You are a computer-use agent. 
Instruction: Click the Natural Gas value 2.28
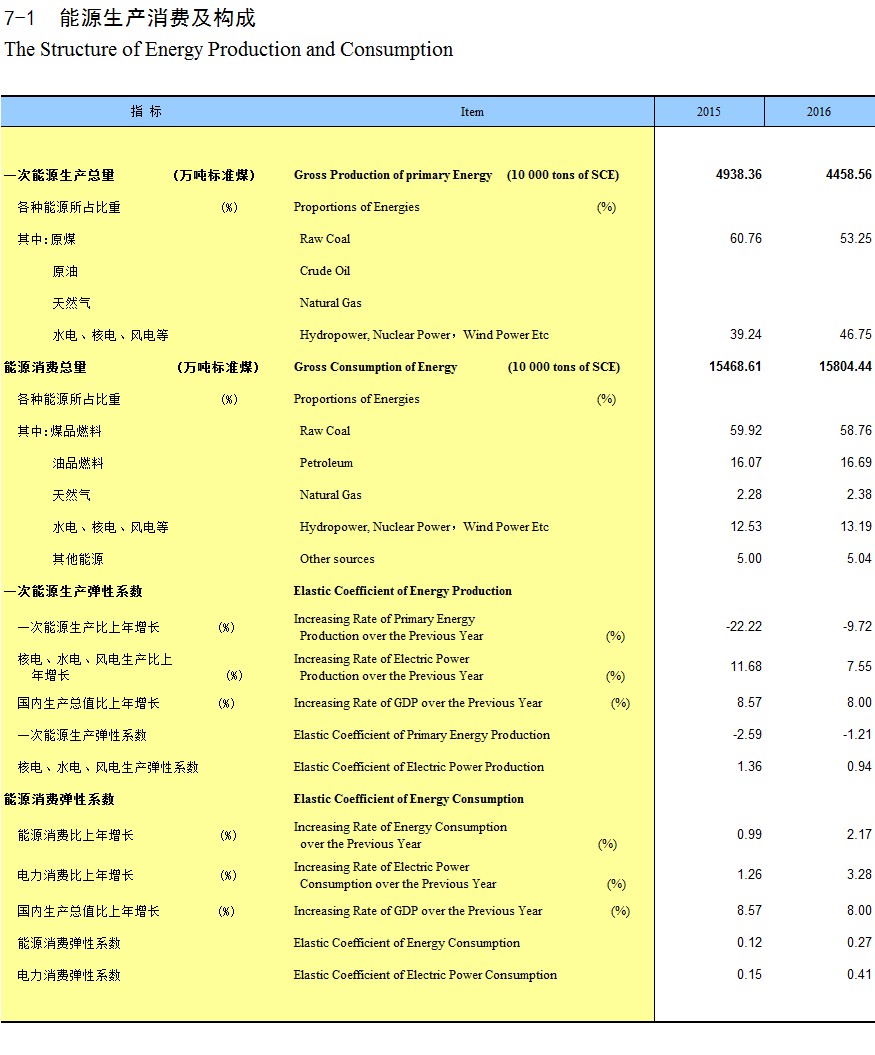point(749,495)
